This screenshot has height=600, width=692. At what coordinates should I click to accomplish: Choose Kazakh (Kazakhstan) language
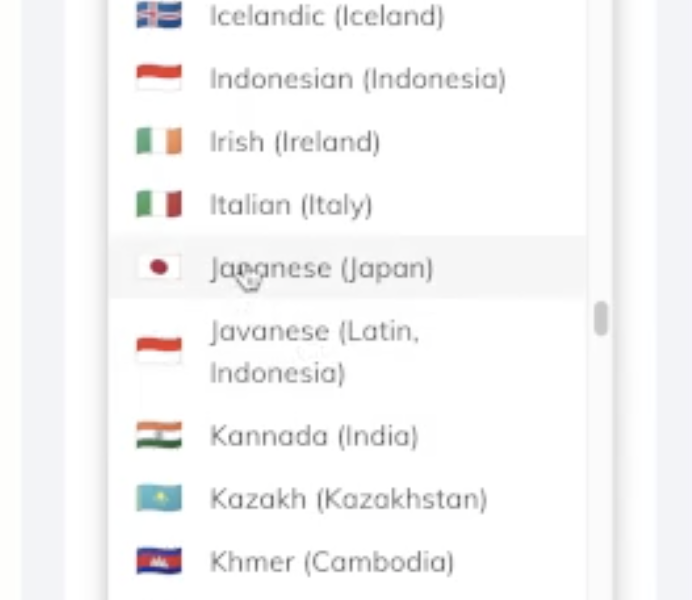(x=348, y=499)
